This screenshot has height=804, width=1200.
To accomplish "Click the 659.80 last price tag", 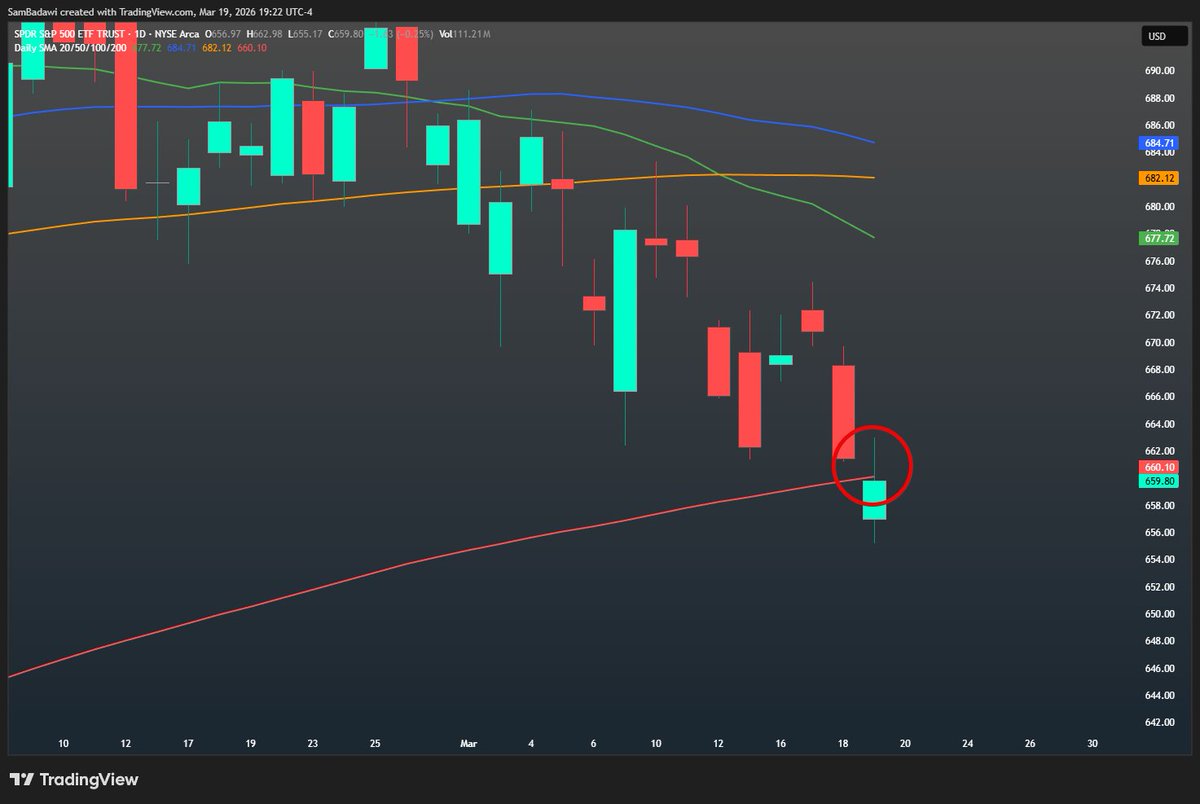I will click(1158, 480).
